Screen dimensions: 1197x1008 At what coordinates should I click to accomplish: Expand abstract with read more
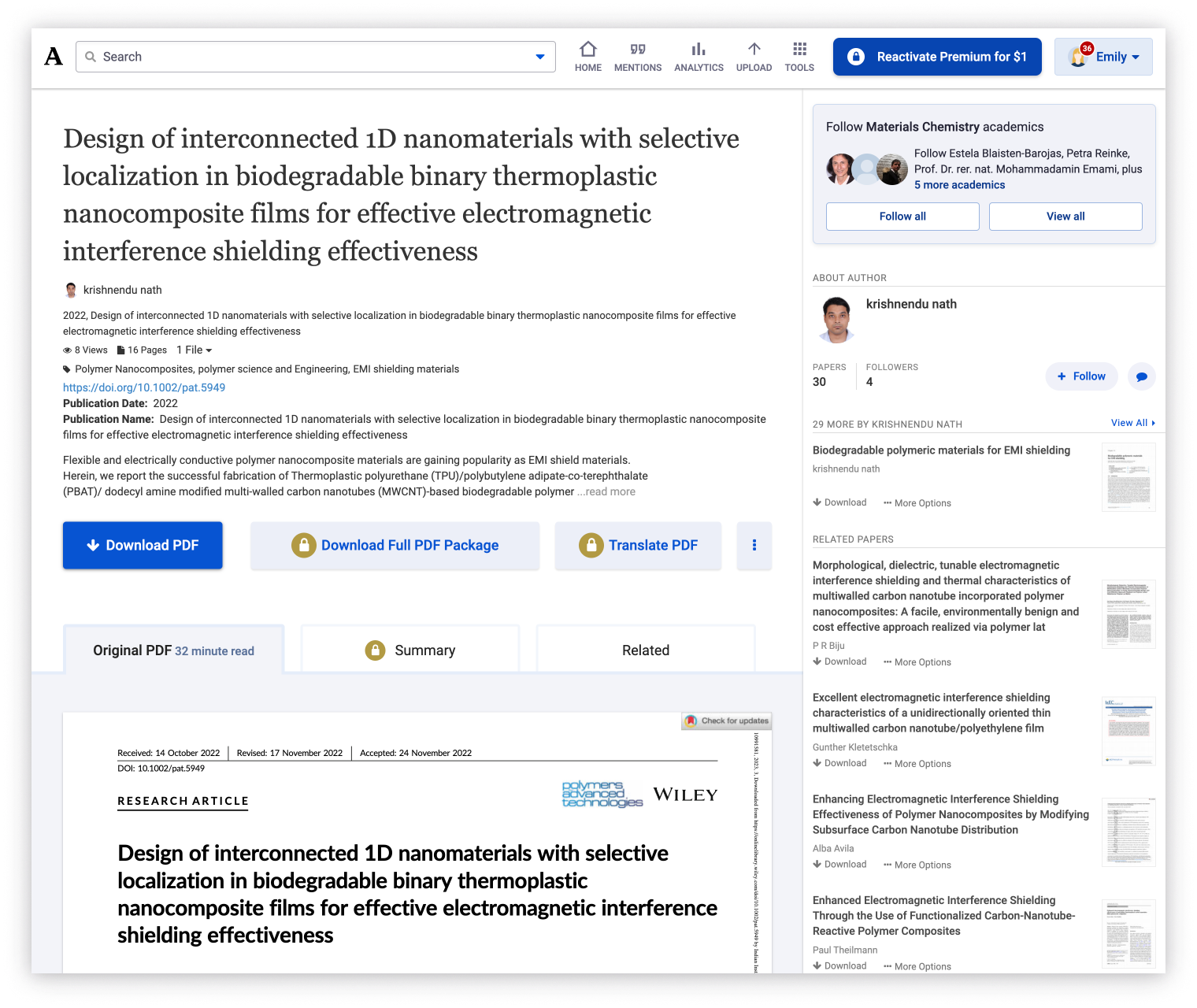pyautogui.click(x=606, y=491)
